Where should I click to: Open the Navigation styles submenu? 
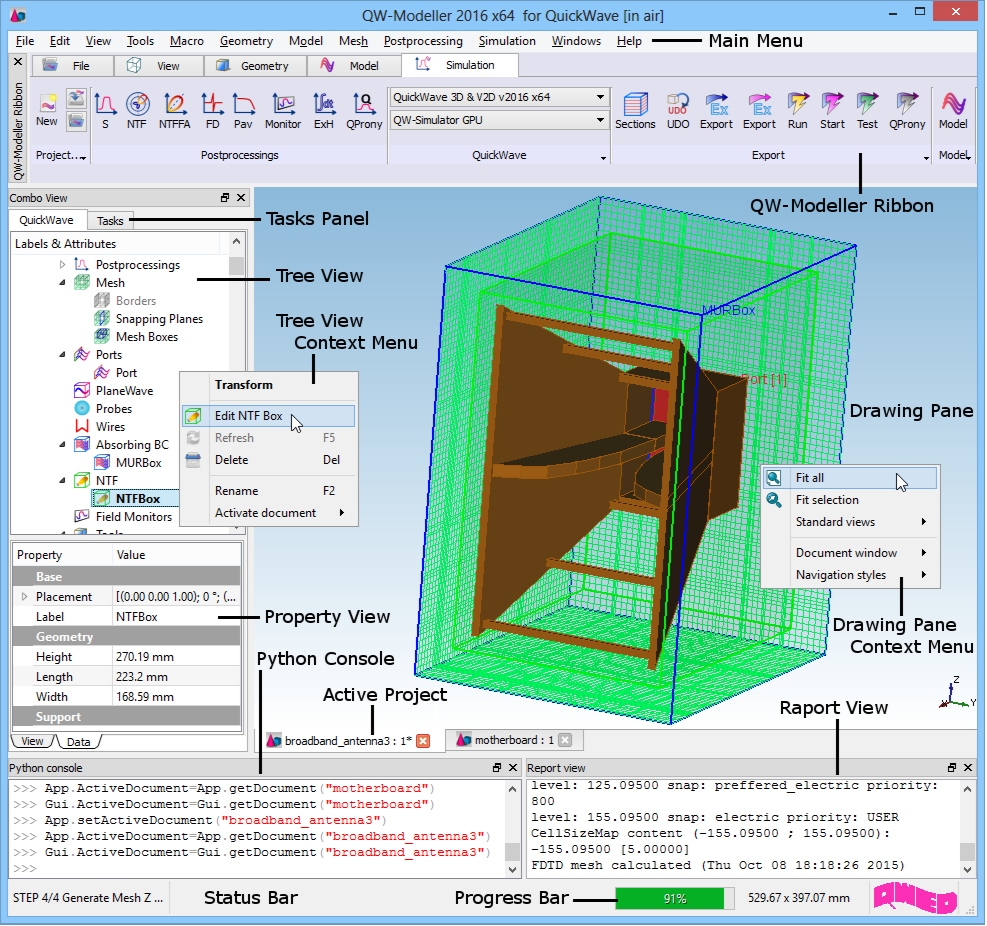click(x=850, y=574)
